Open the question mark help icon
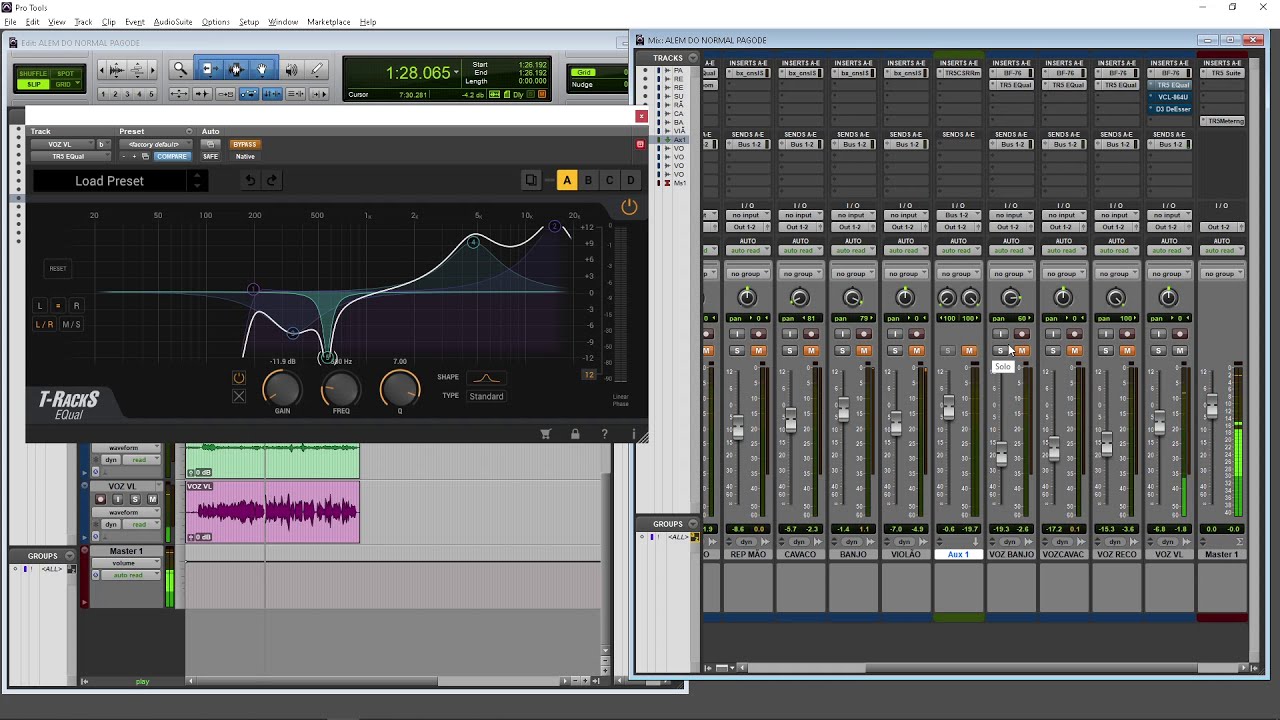 (604, 434)
